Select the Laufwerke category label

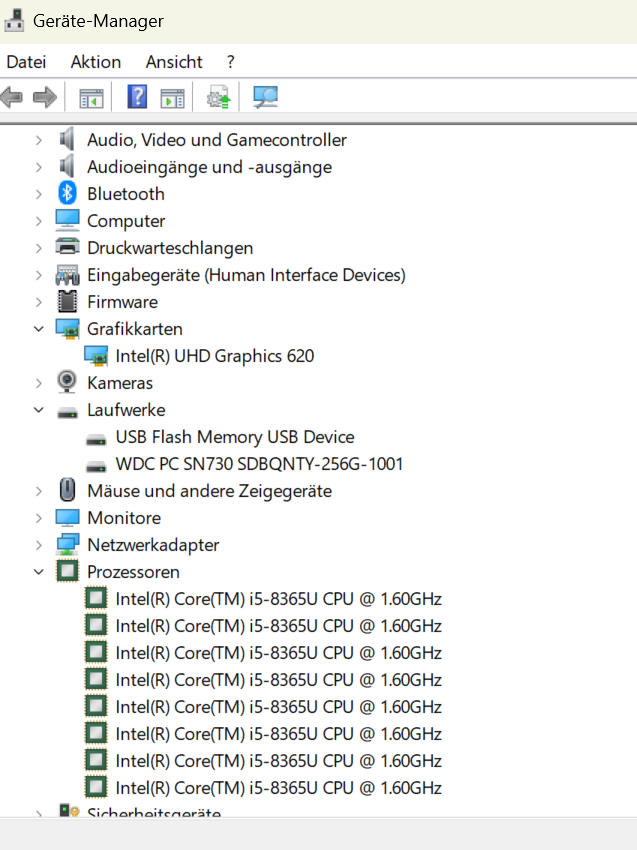126,410
